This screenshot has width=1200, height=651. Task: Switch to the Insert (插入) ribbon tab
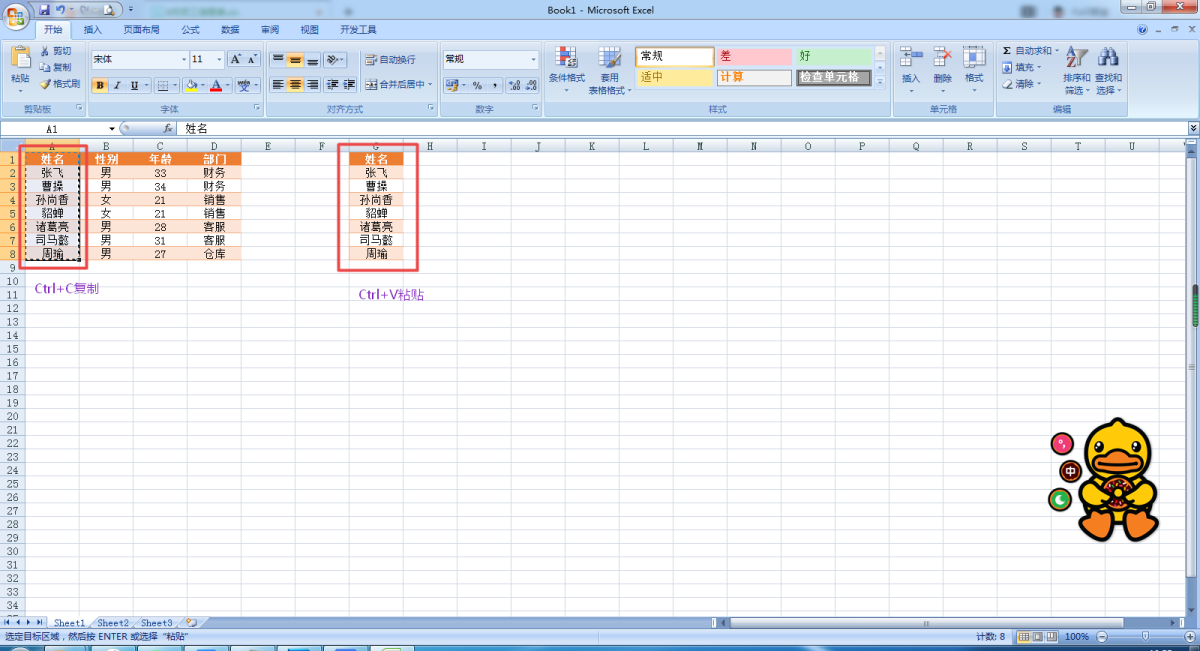93,30
